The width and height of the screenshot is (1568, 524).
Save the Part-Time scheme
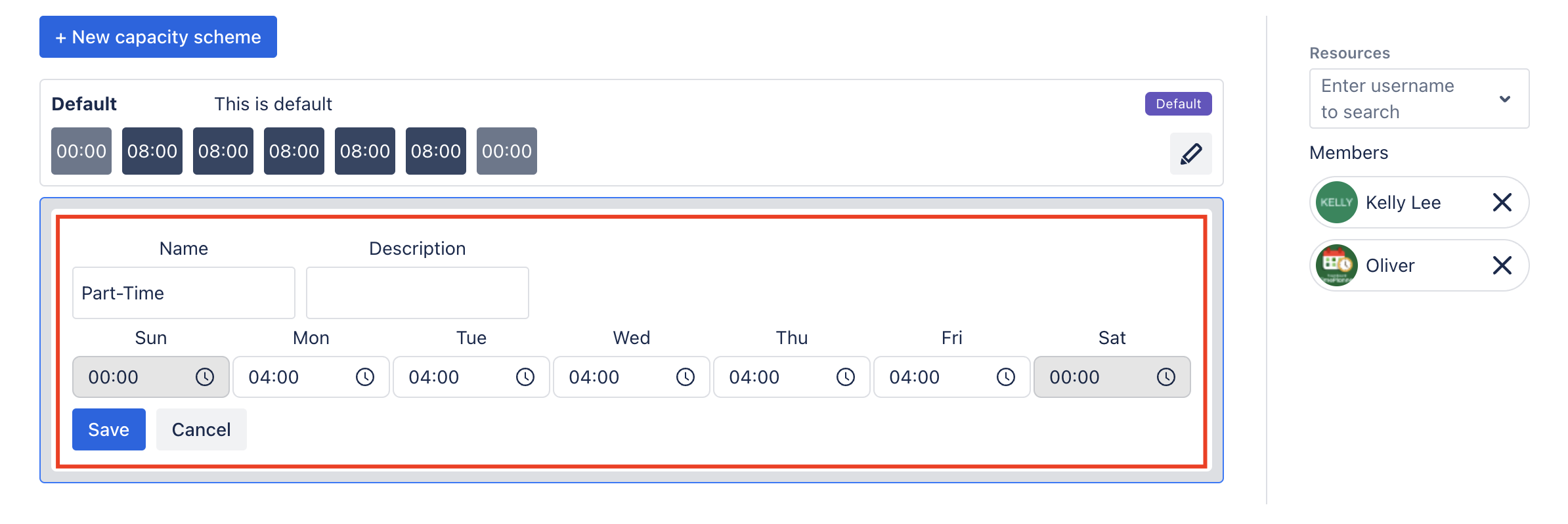coord(108,429)
